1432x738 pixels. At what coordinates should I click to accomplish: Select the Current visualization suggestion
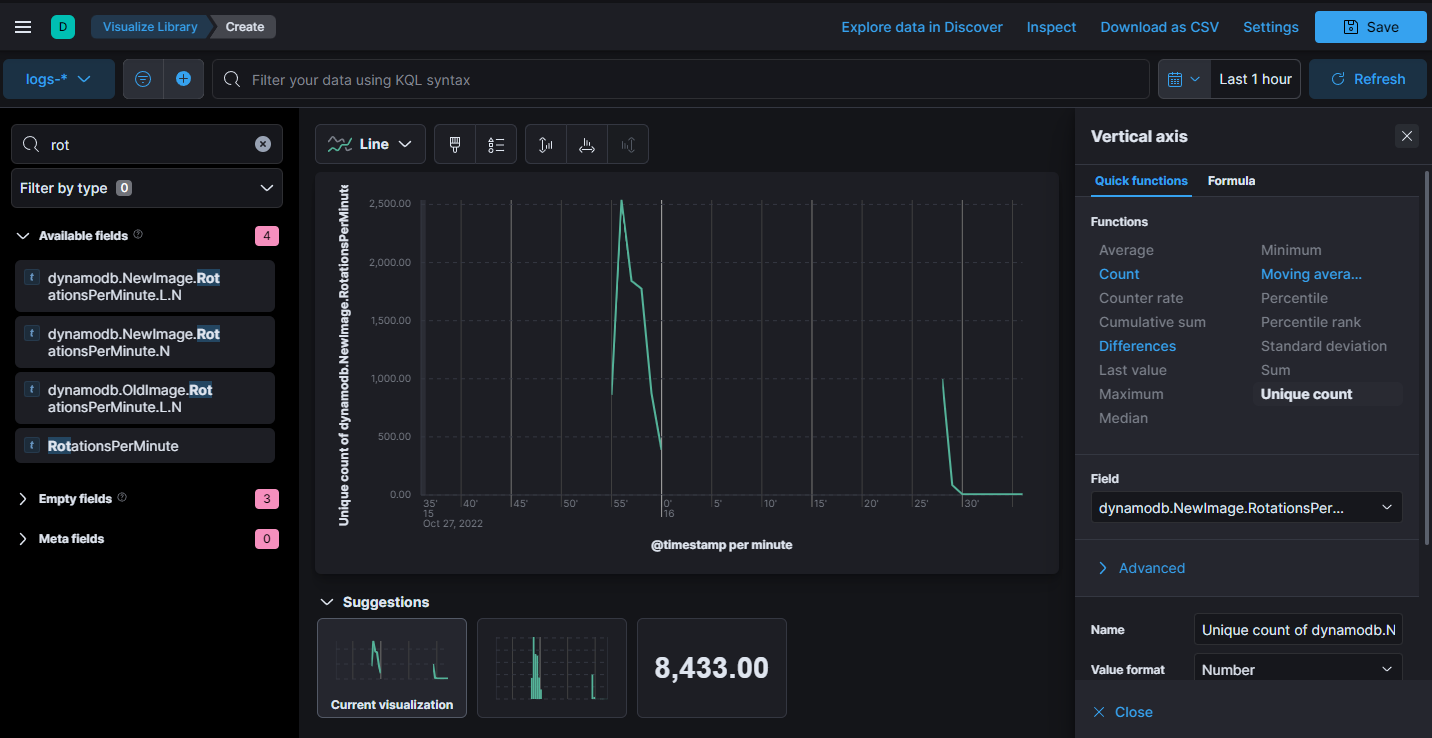coord(392,668)
